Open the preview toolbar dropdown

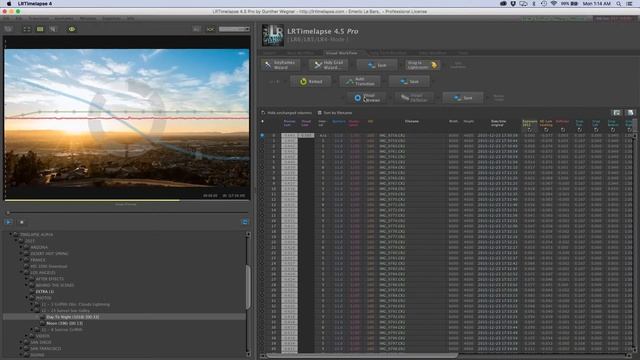pos(234,29)
